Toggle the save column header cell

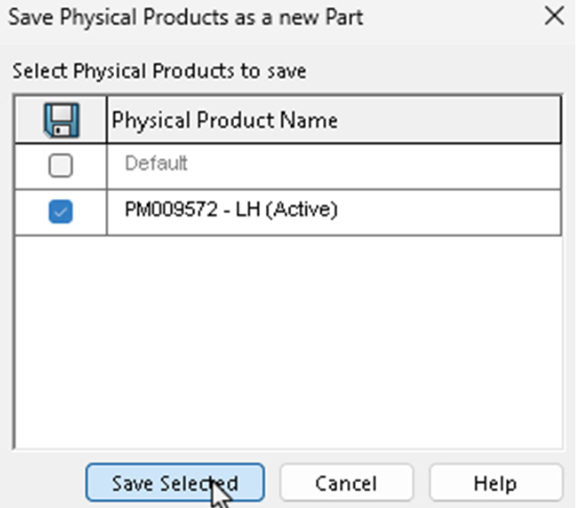coord(61,120)
